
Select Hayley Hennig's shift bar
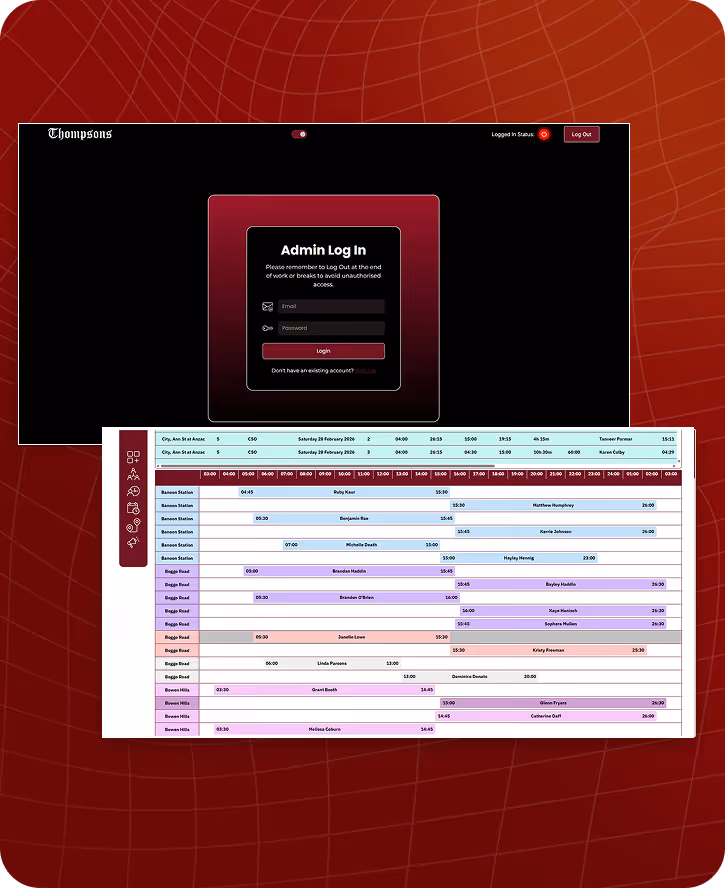click(519, 558)
